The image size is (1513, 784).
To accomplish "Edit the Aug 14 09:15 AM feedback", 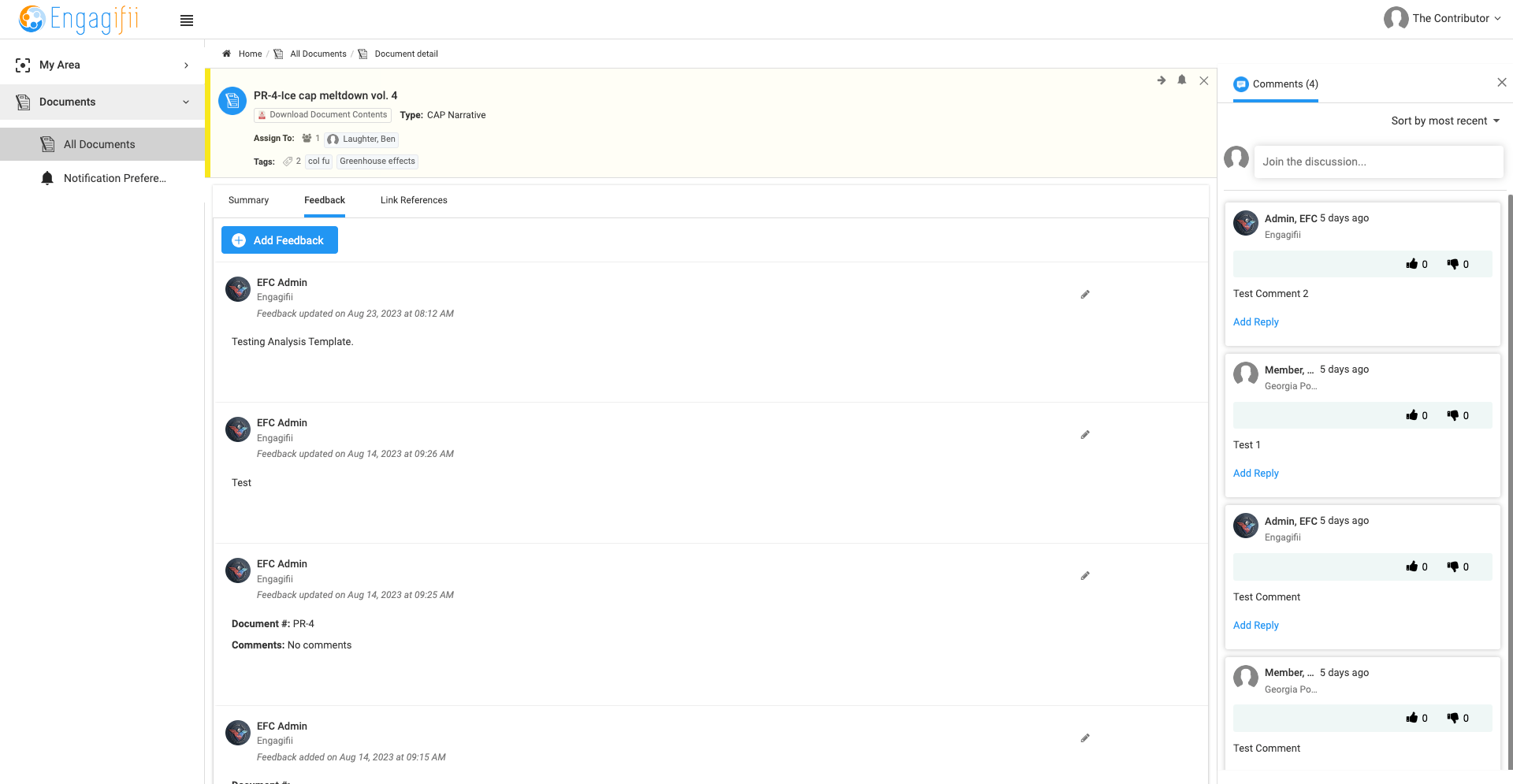I will coord(1085,738).
